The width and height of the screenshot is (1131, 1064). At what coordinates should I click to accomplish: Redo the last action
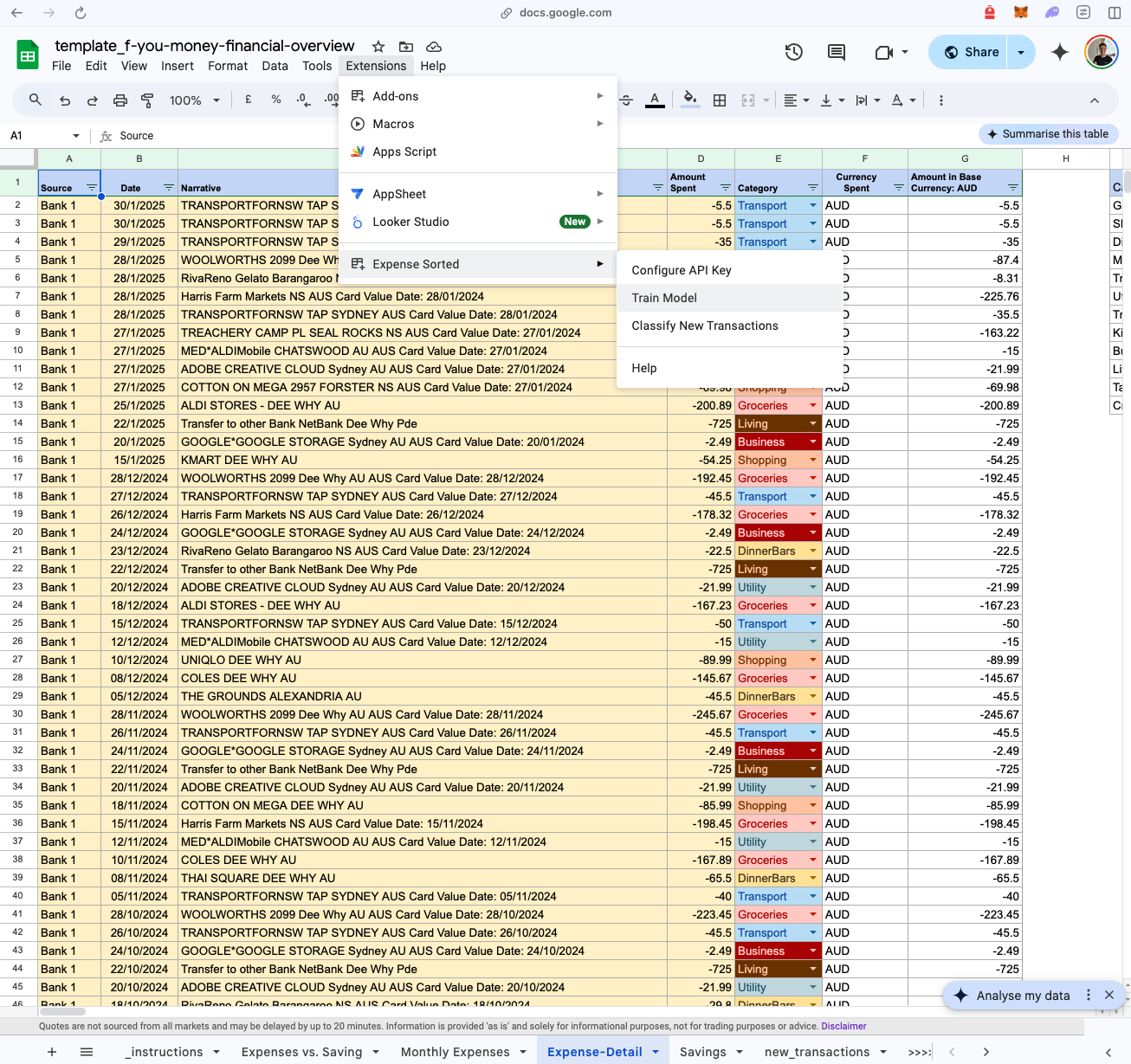pos(92,100)
